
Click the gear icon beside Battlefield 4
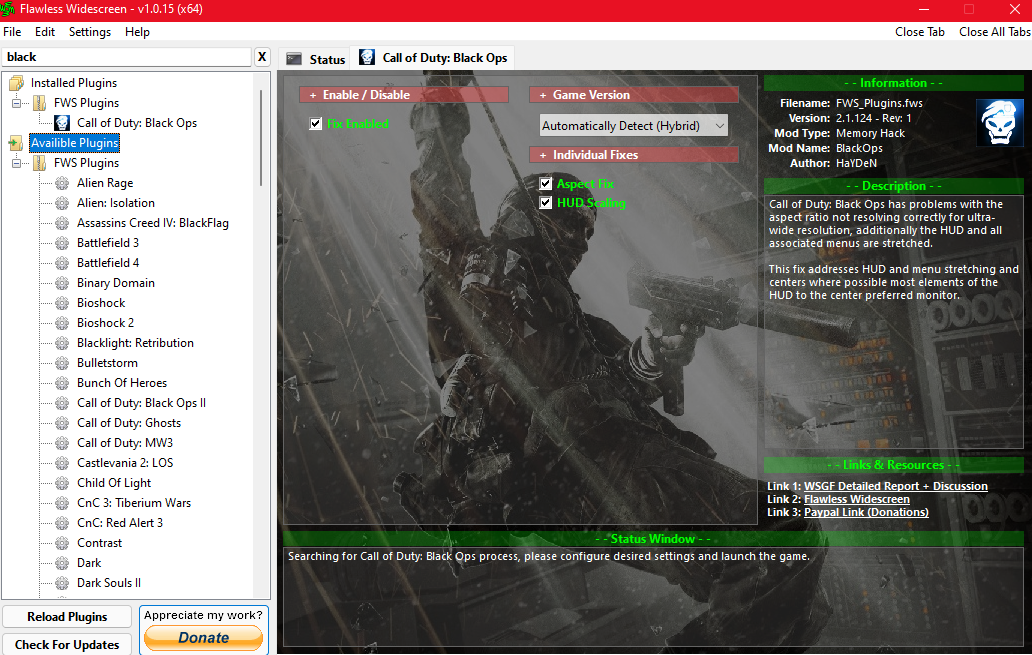tap(63, 263)
